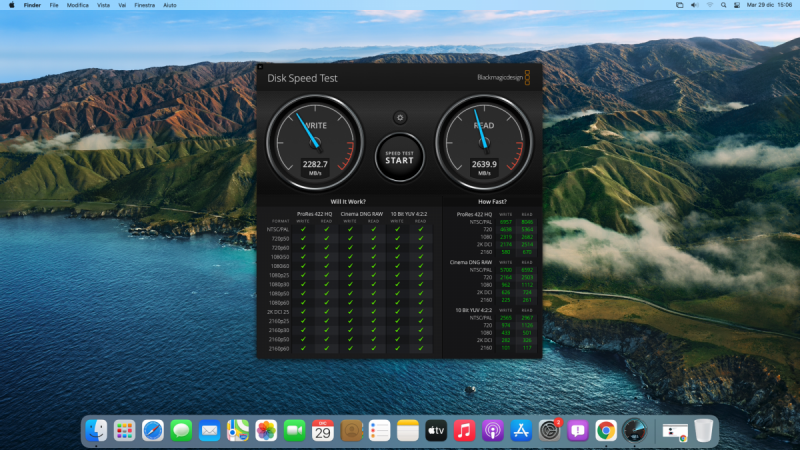The image size is (800, 450).
Task: Open Messages from the Dock
Action: click(181, 431)
